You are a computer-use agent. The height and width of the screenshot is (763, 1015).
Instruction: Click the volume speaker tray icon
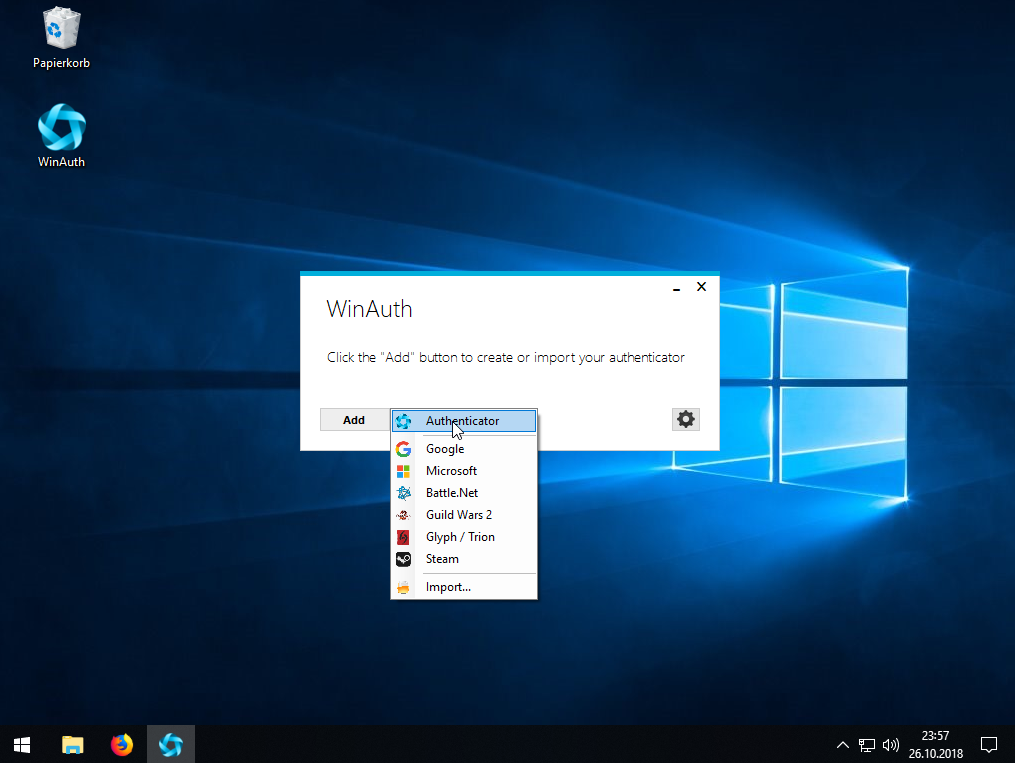pyautogui.click(x=891, y=745)
